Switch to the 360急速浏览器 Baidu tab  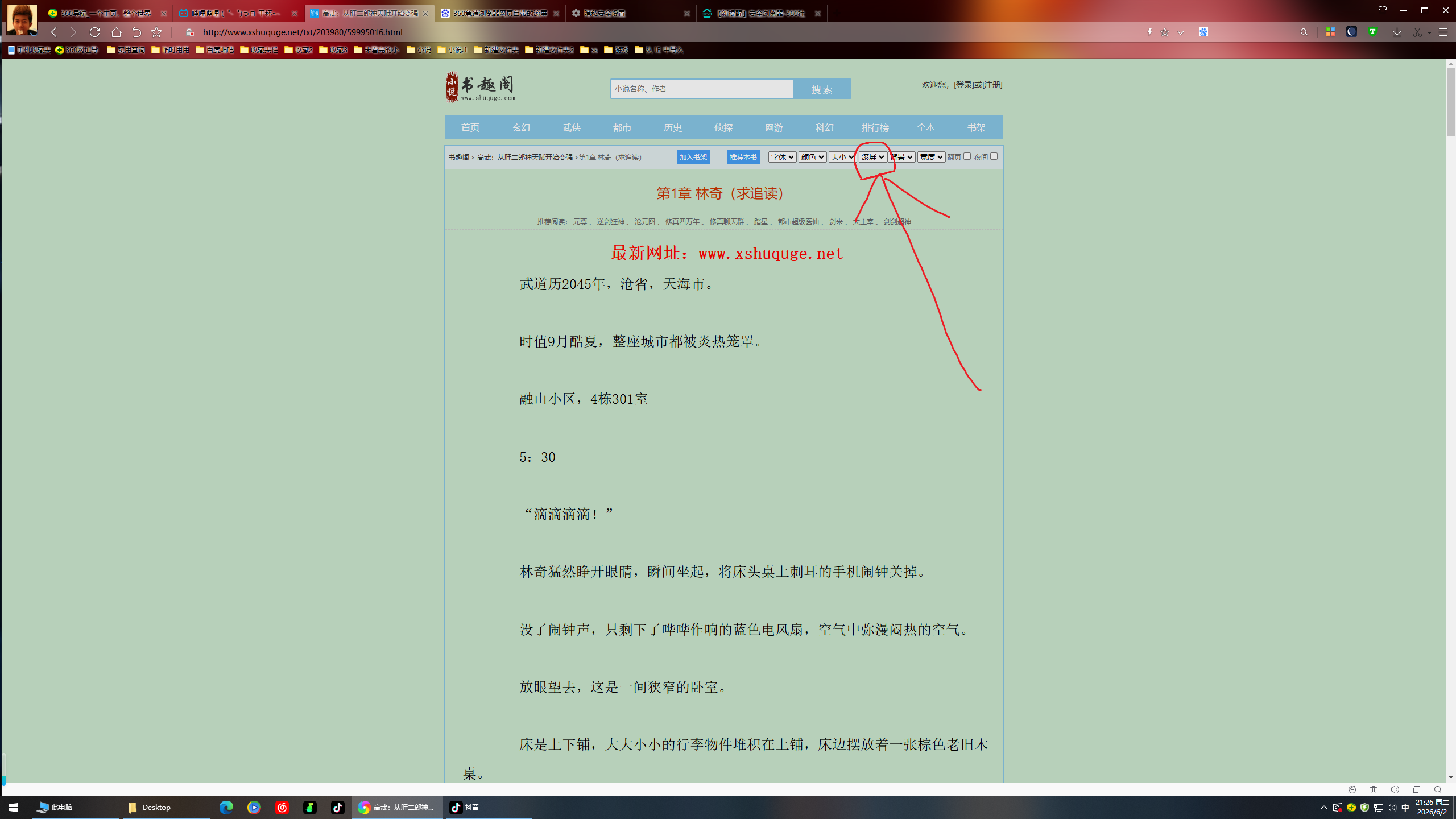coord(500,13)
